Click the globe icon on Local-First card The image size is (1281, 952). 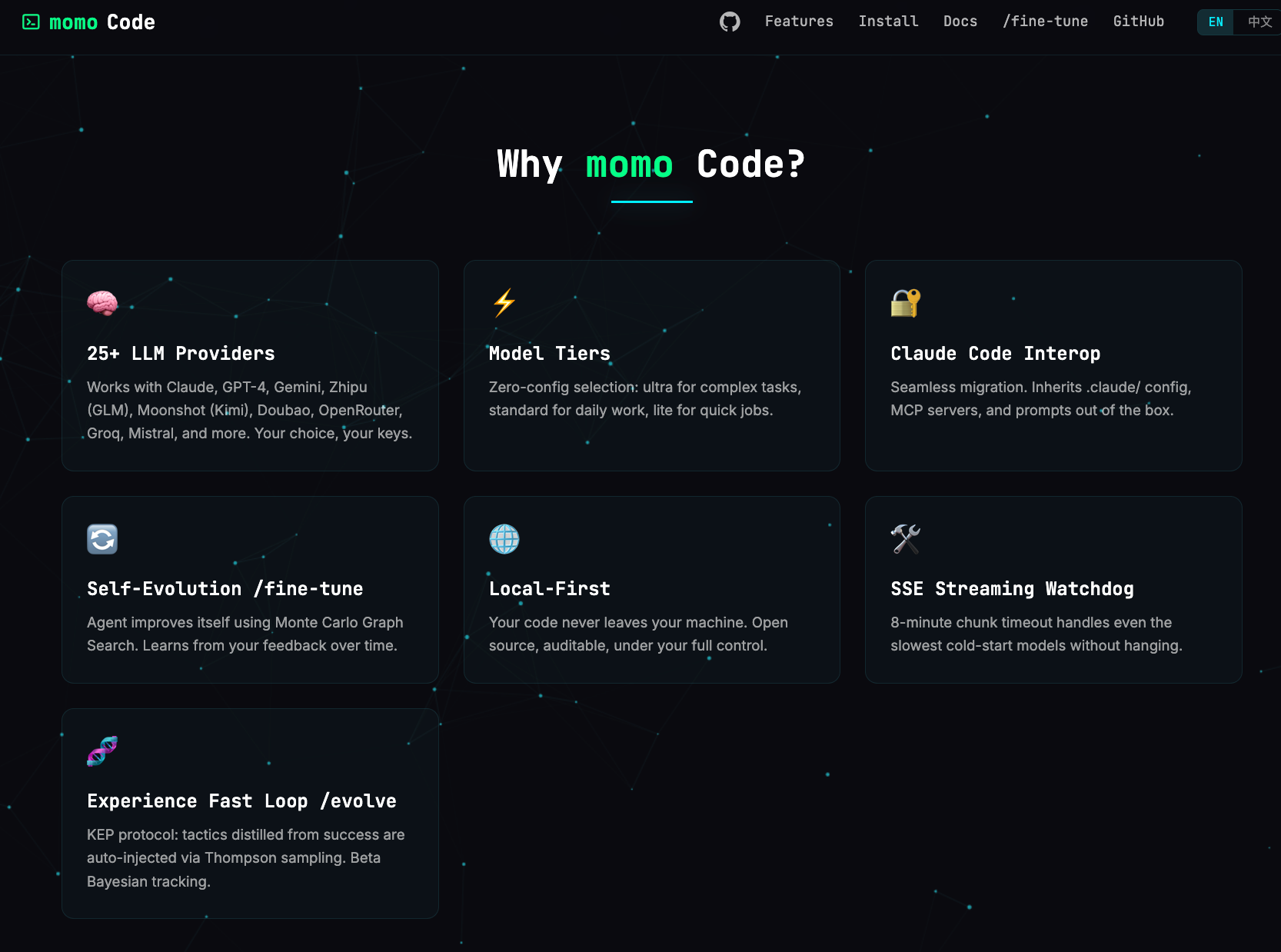click(504, 539)
